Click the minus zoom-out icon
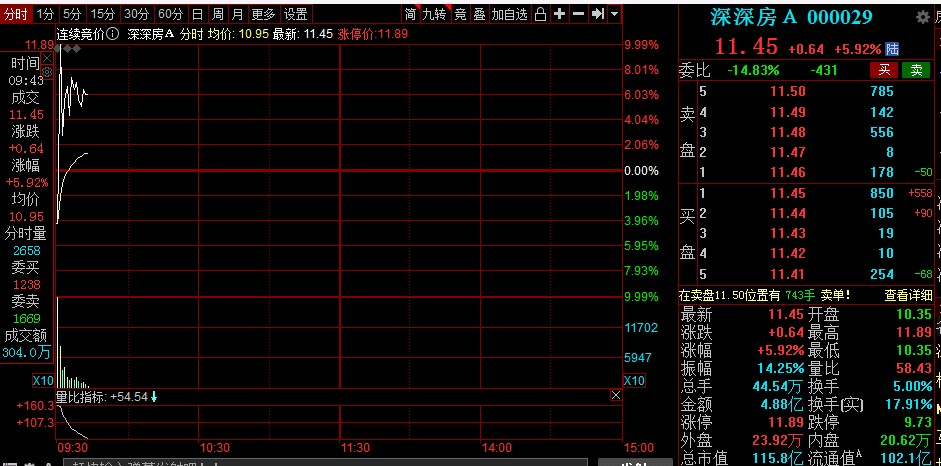 (579, 14)
